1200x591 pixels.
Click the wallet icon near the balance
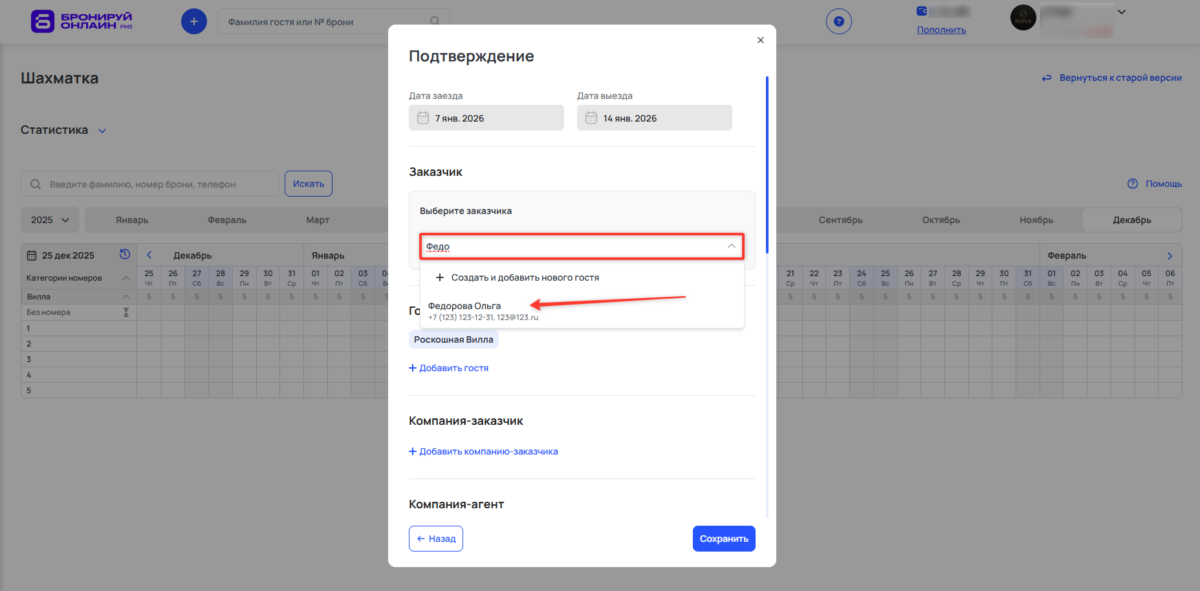(922, 11)
